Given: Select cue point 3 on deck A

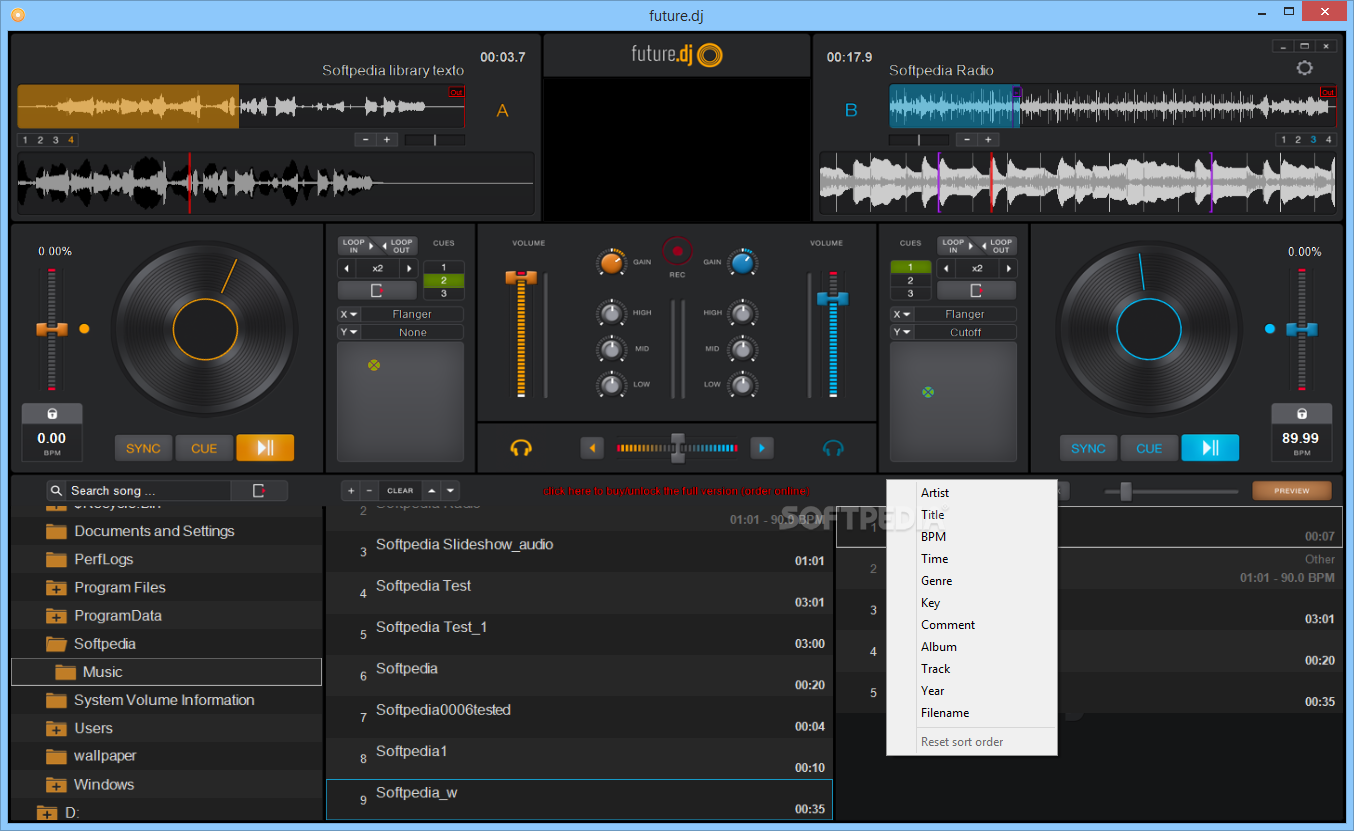Looking at the screenshot, I should (443, 294).
